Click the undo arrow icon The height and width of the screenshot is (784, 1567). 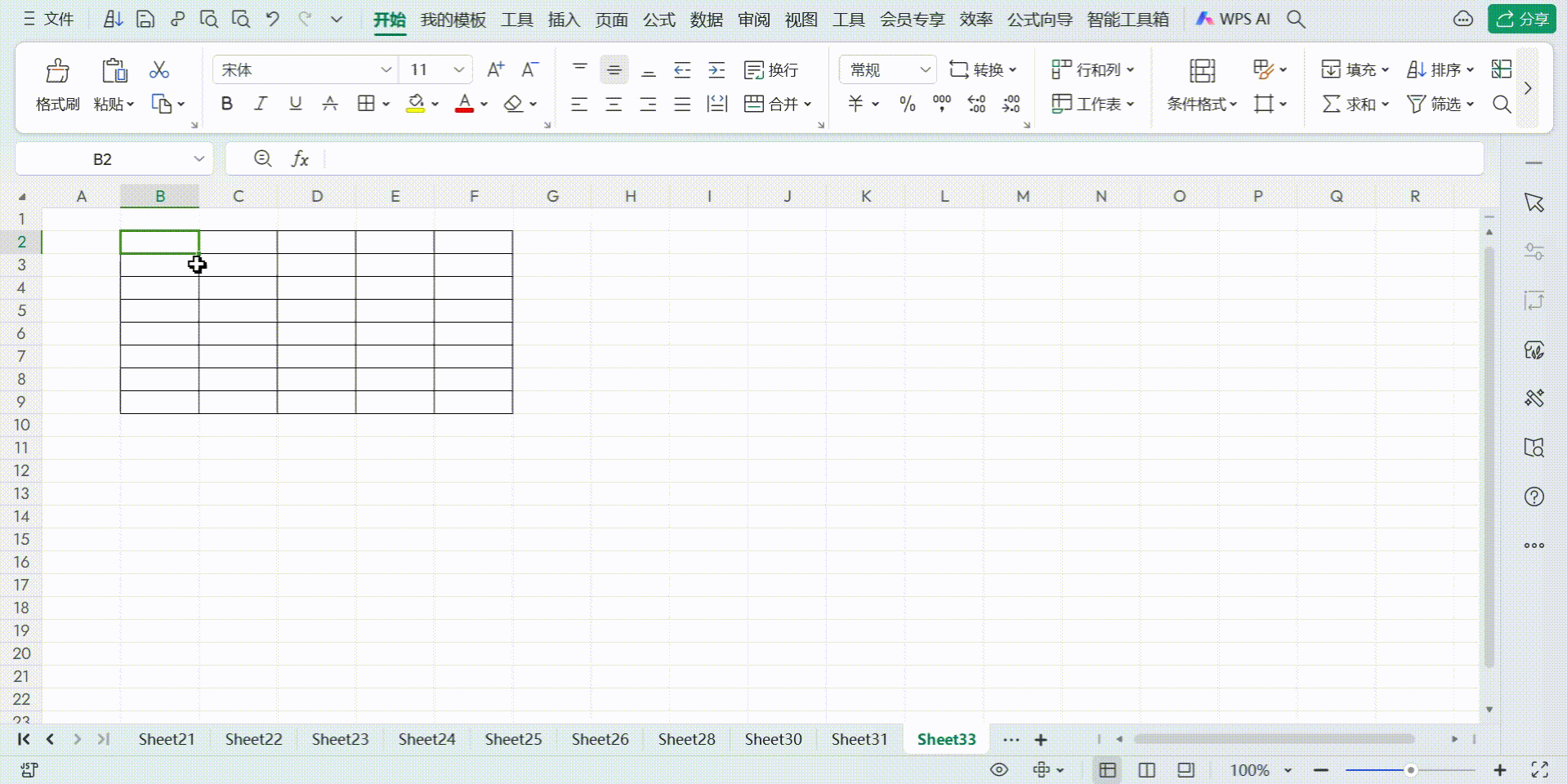pos(273,19)
